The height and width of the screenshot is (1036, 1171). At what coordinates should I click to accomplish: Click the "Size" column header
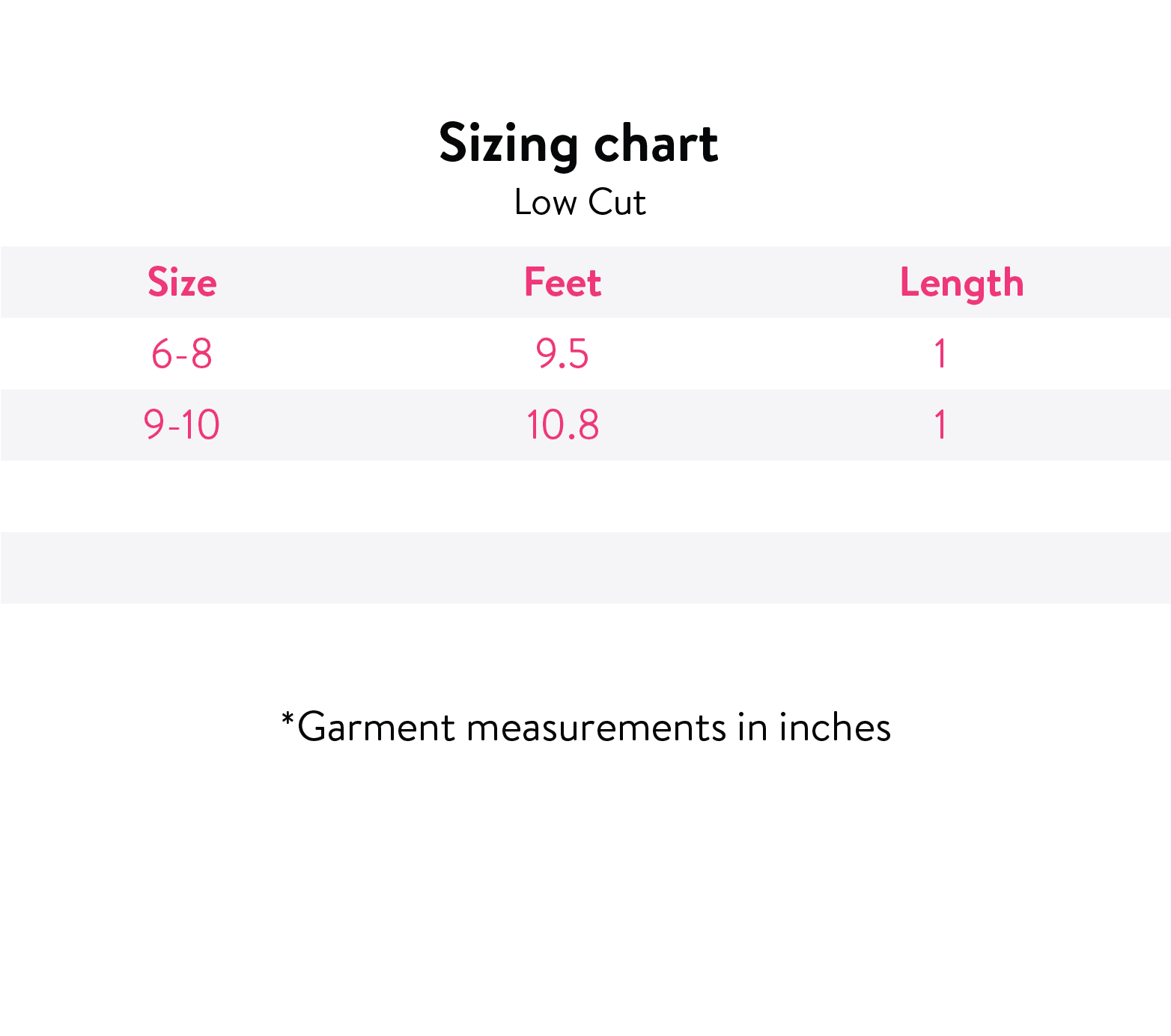[182, 283]
